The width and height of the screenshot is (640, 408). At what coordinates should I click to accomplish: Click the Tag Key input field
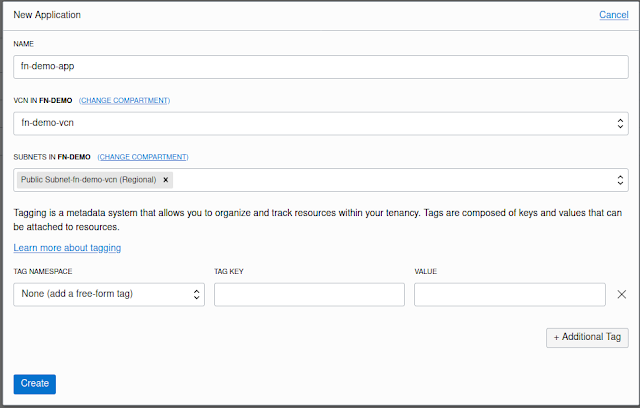coord(309,294)
